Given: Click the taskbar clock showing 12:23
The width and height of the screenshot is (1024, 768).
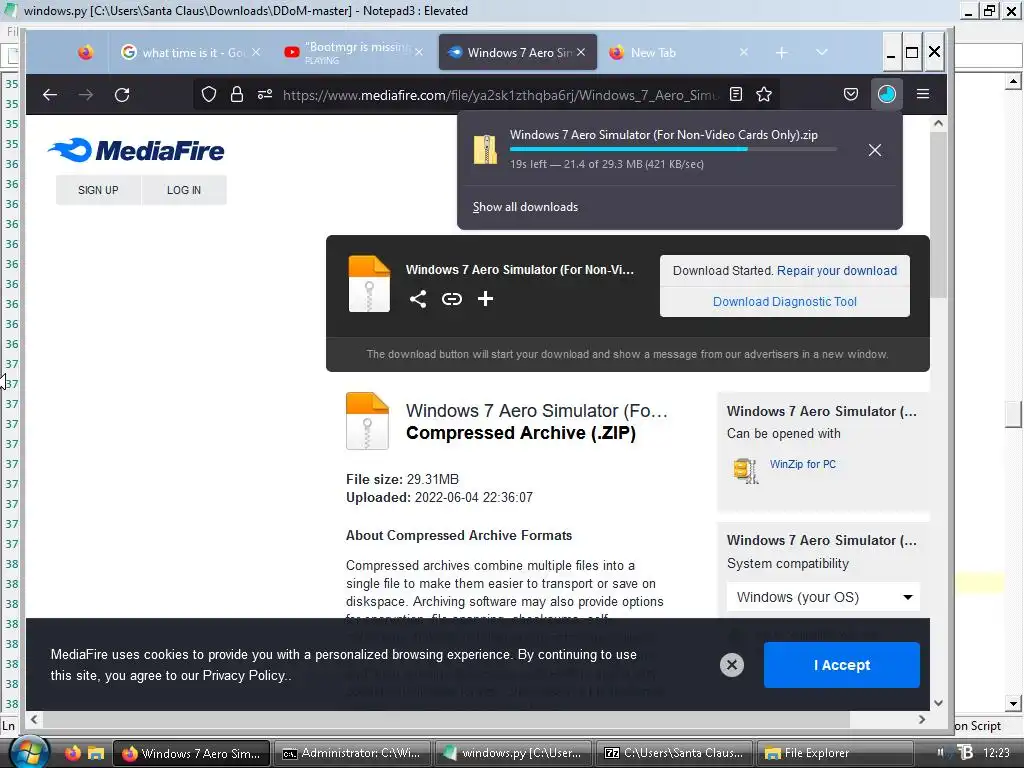Looking at the screenshot, I should pyautogui.click(x=996, y=753).
